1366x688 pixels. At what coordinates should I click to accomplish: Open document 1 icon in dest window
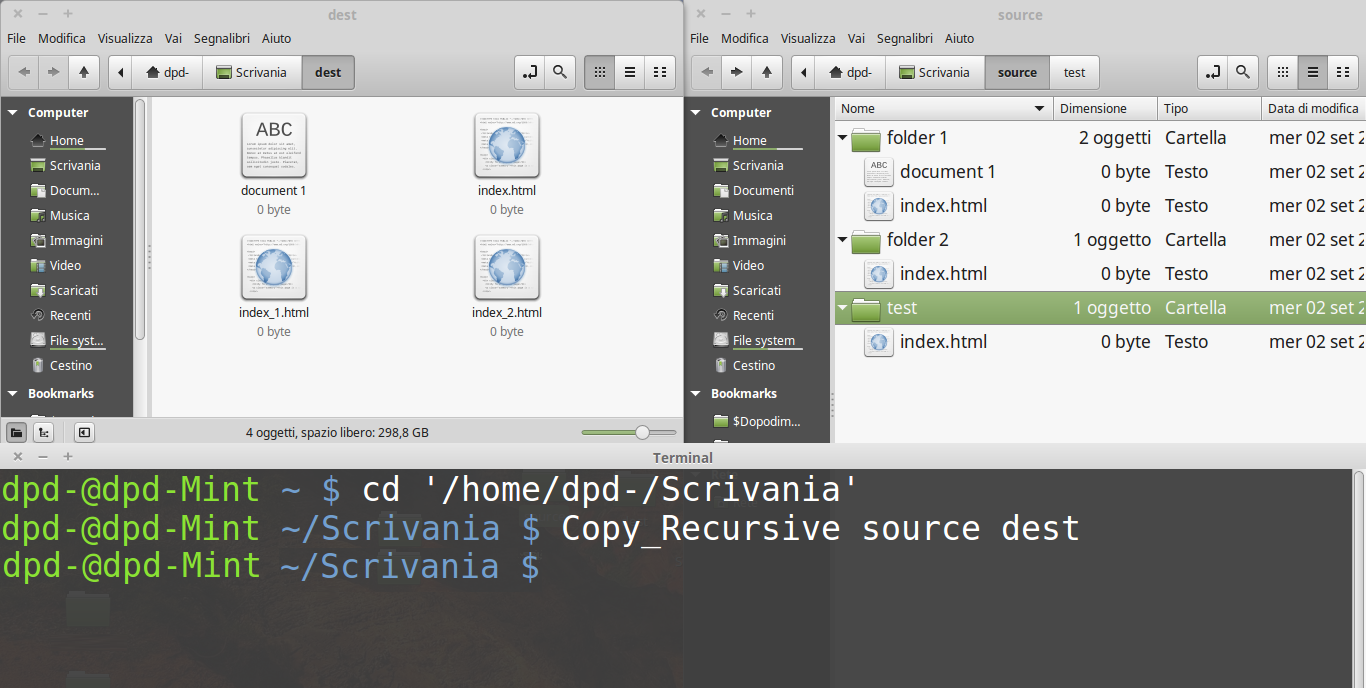pyautogui.click(x=274, y=144)
